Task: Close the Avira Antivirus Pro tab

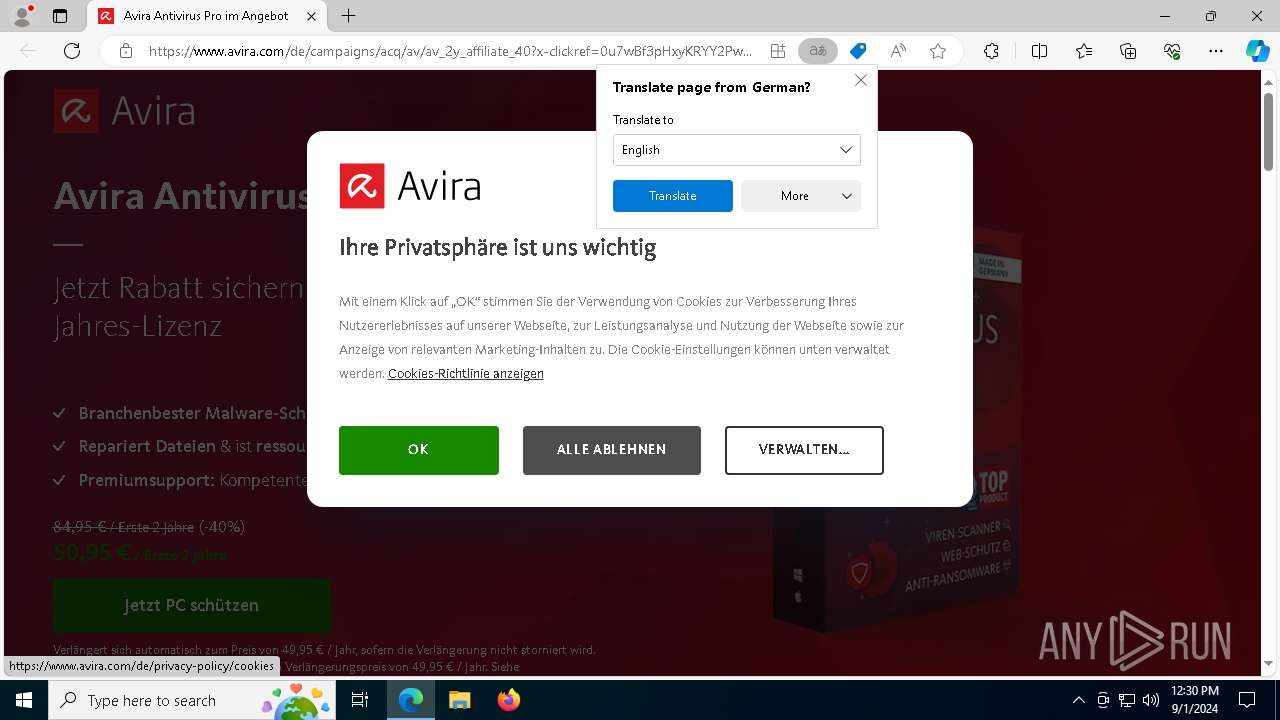Action: [312, 16]
